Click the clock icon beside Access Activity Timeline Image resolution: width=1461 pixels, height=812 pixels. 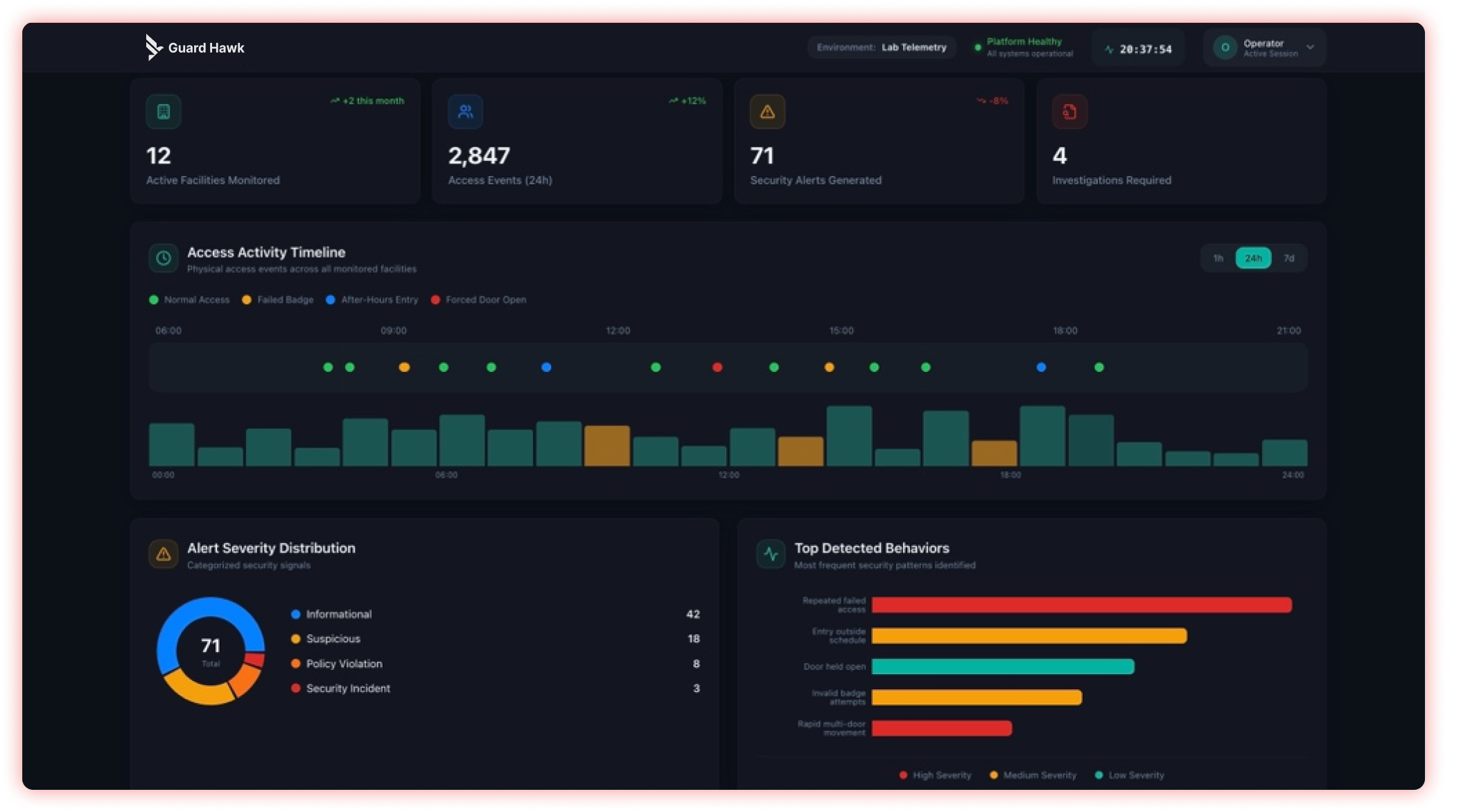click(164, 258)
